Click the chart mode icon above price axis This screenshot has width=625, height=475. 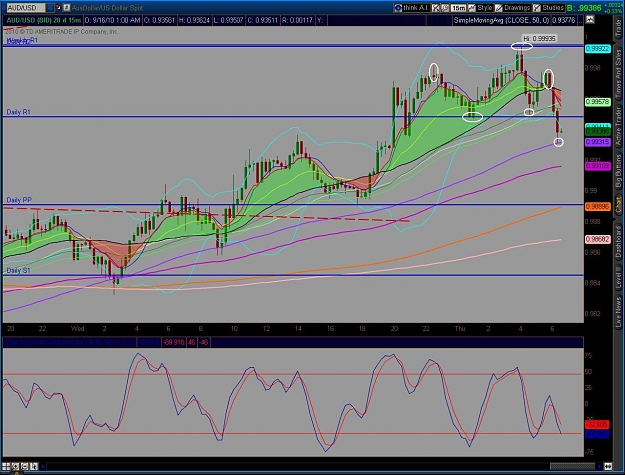tap(590, 20)
